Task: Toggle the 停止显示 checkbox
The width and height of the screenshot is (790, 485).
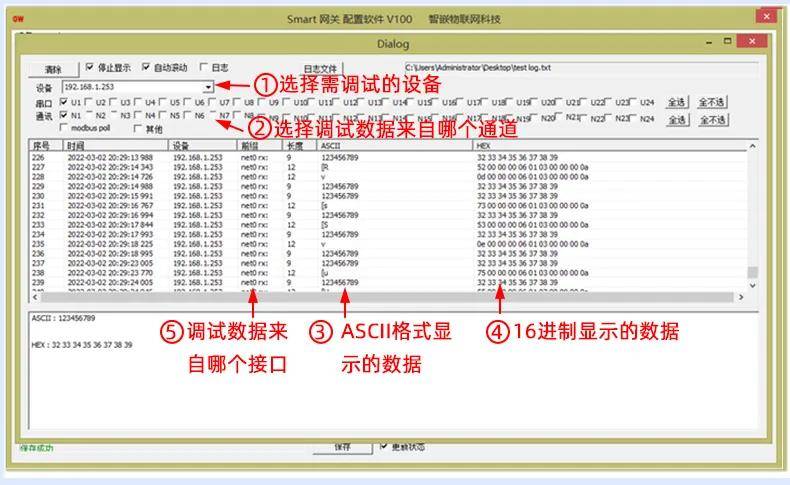Action: [x=91, y=68]
